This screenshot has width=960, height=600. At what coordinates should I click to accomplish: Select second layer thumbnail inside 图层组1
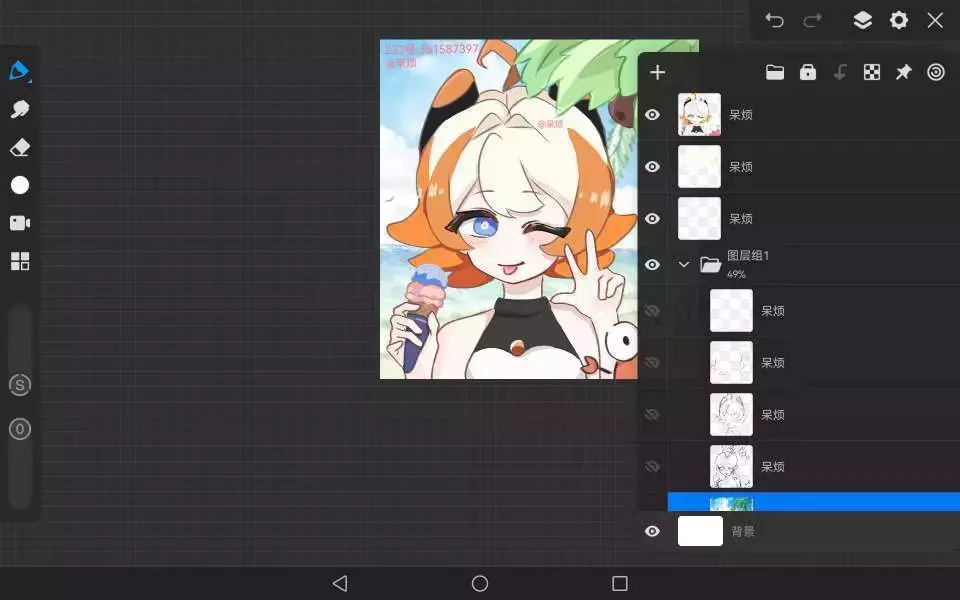click(x=731, y=363)
